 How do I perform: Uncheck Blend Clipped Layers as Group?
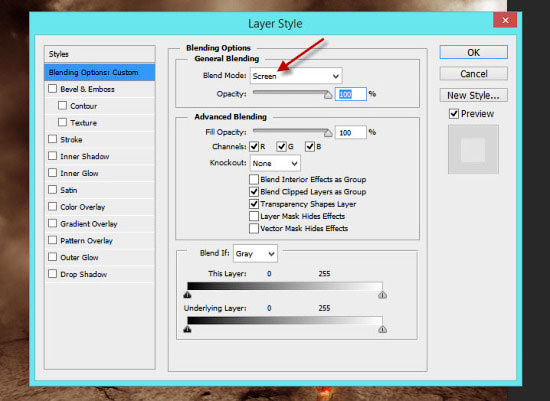pyautogui.click(x=254, y=192)
